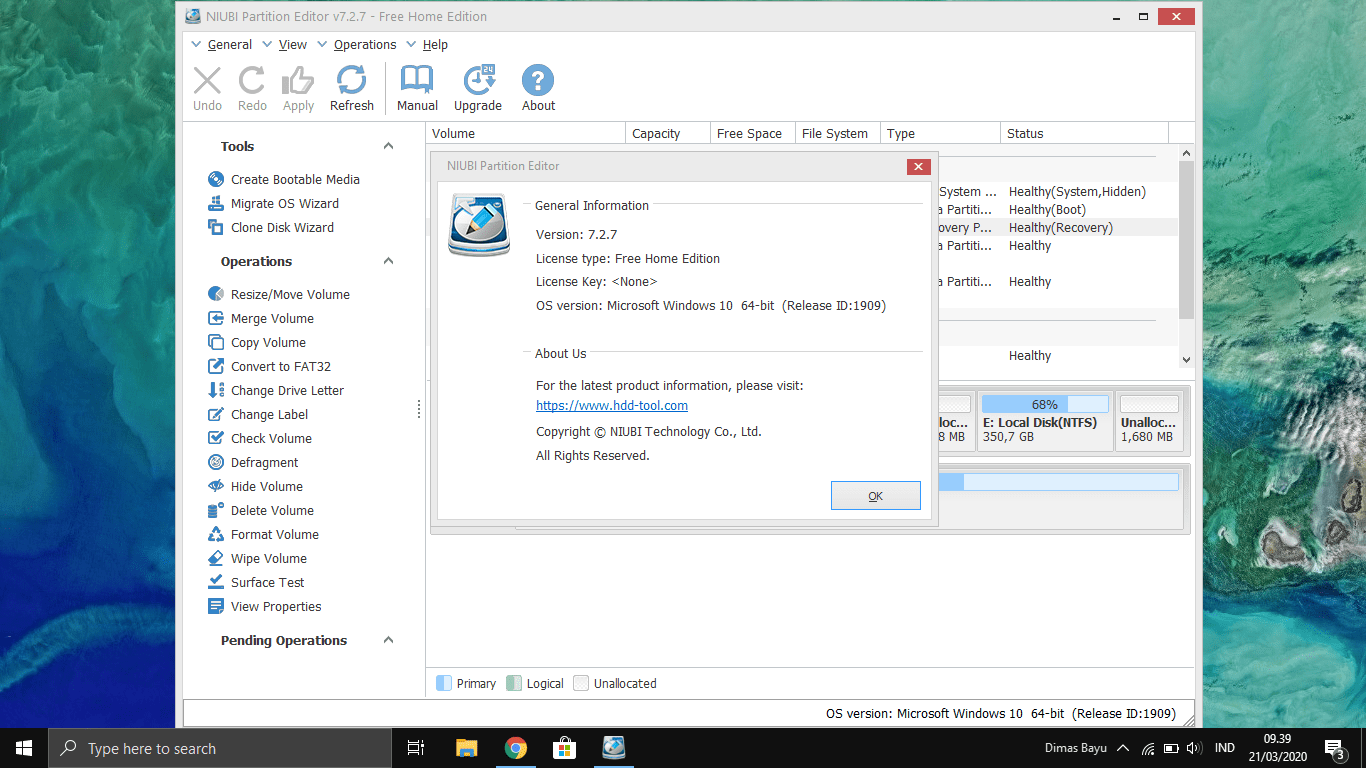Click the Logical legend color swatch

pyautogui.click(x=514, y=683)
